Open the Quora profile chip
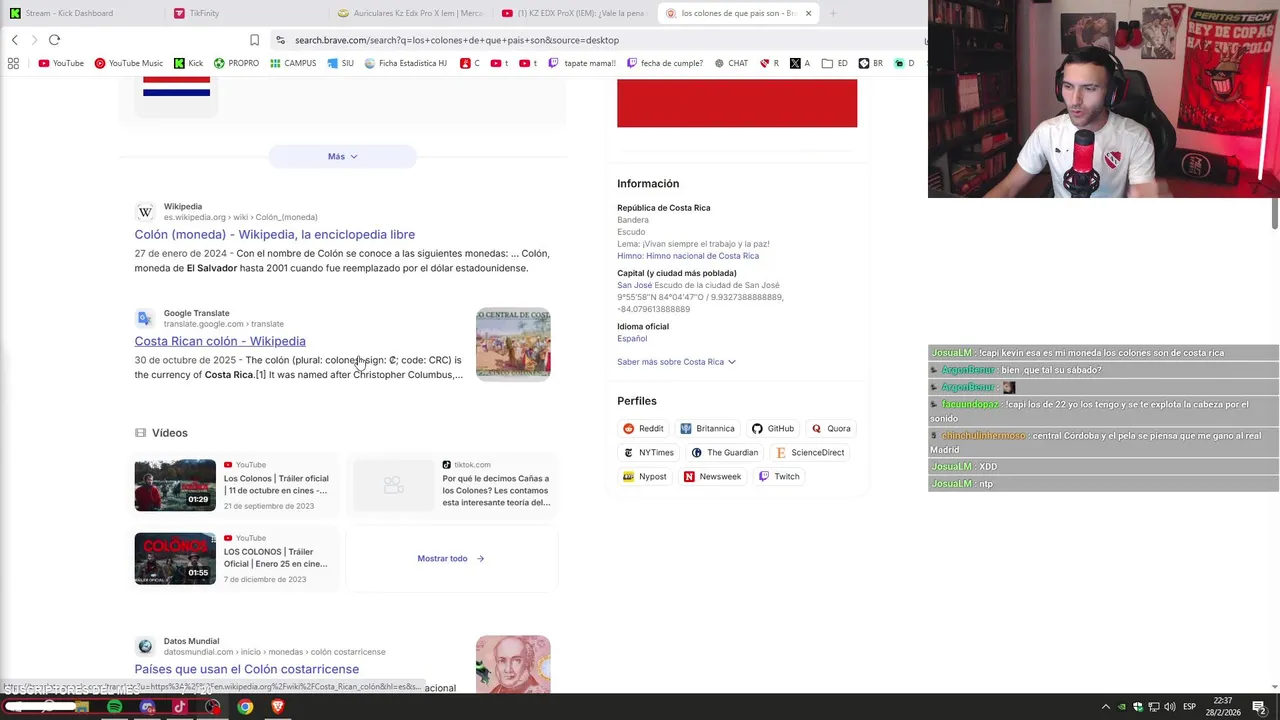The height and width of the screenshot is (720, 1280). (x=831, y=428)
